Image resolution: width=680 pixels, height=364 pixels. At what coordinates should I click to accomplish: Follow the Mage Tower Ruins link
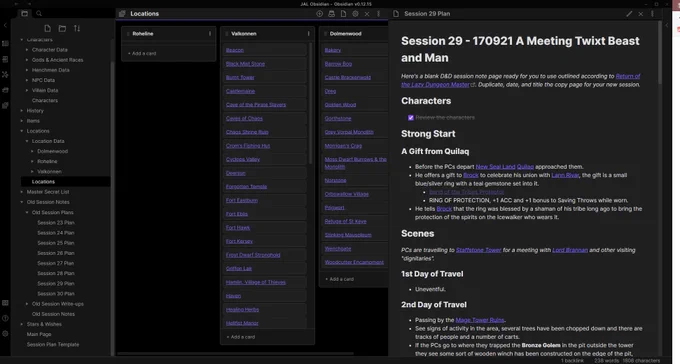point(480,320)
